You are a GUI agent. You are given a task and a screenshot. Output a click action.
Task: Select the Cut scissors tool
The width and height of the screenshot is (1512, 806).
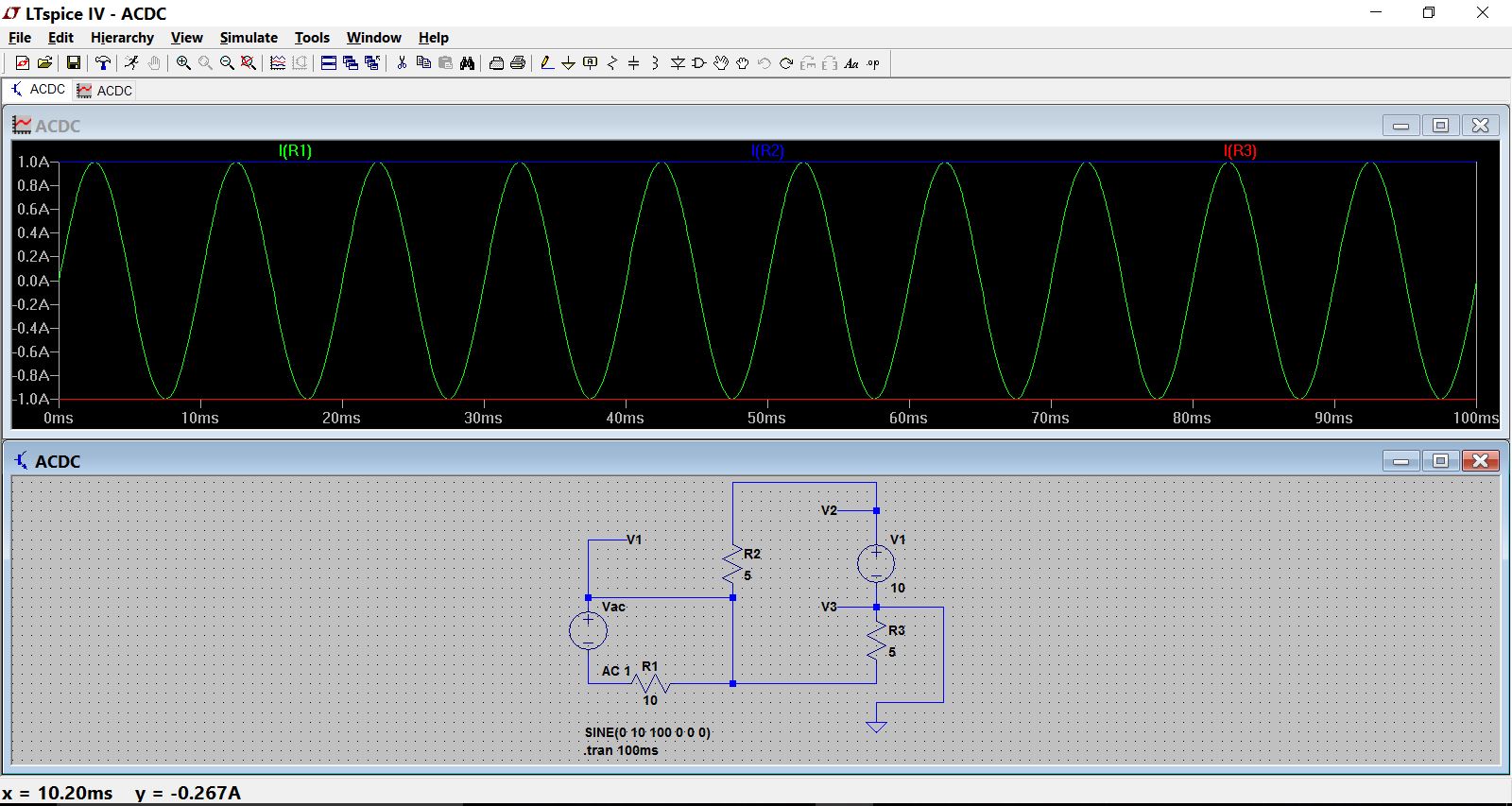click(402, 63)
